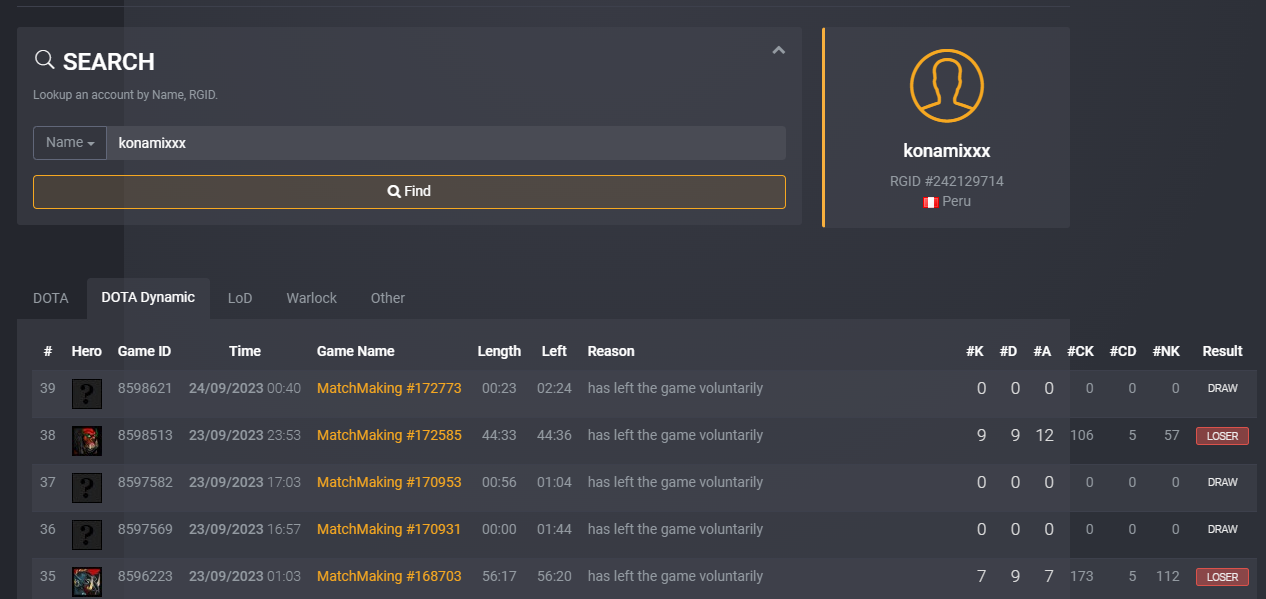Open the Other tab
Screen dimensions: 1266x599
pyautogui.click(x=388, y=298)
